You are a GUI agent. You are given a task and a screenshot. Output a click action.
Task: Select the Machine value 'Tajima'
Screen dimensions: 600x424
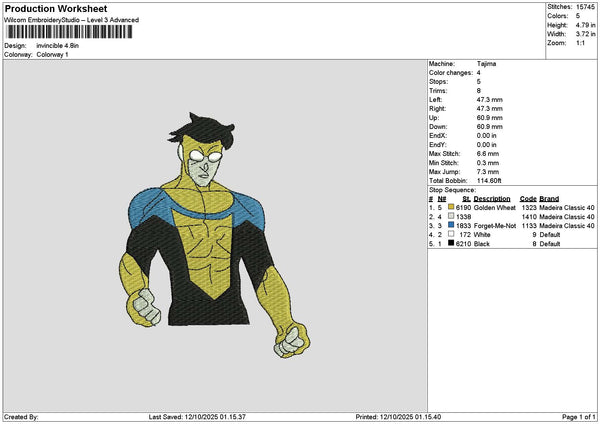tap(486, 64)
